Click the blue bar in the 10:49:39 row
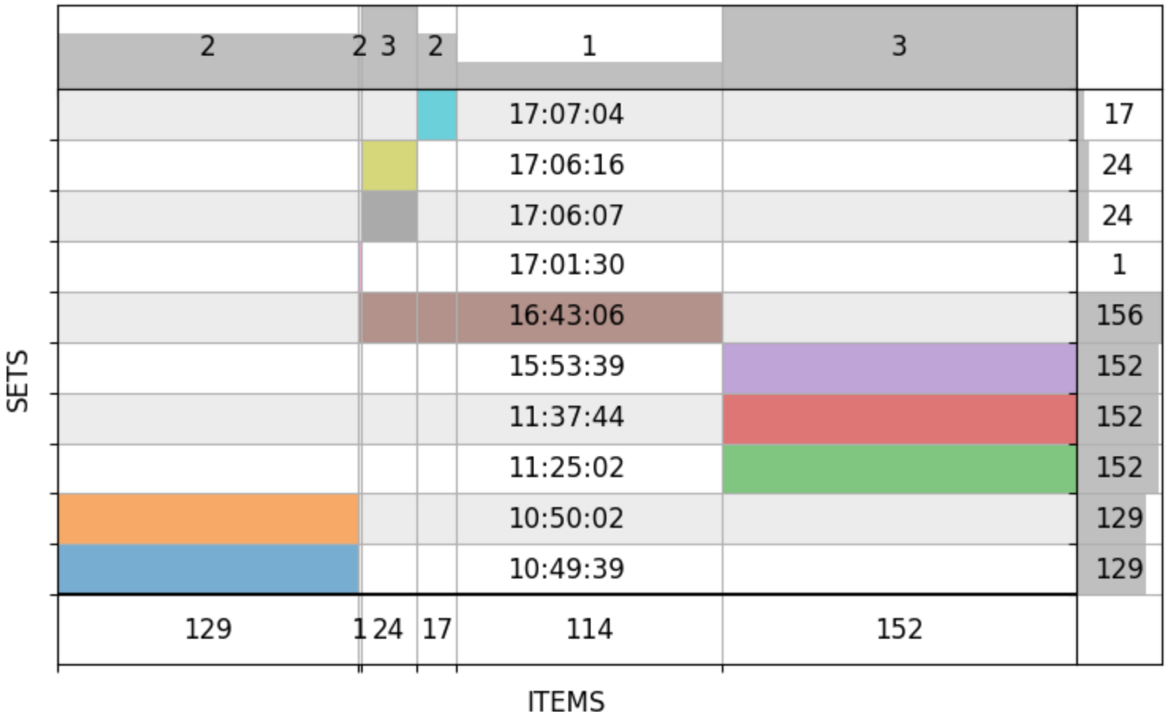This screenshot has height=712, width=1170. click(x=208, y=569)
